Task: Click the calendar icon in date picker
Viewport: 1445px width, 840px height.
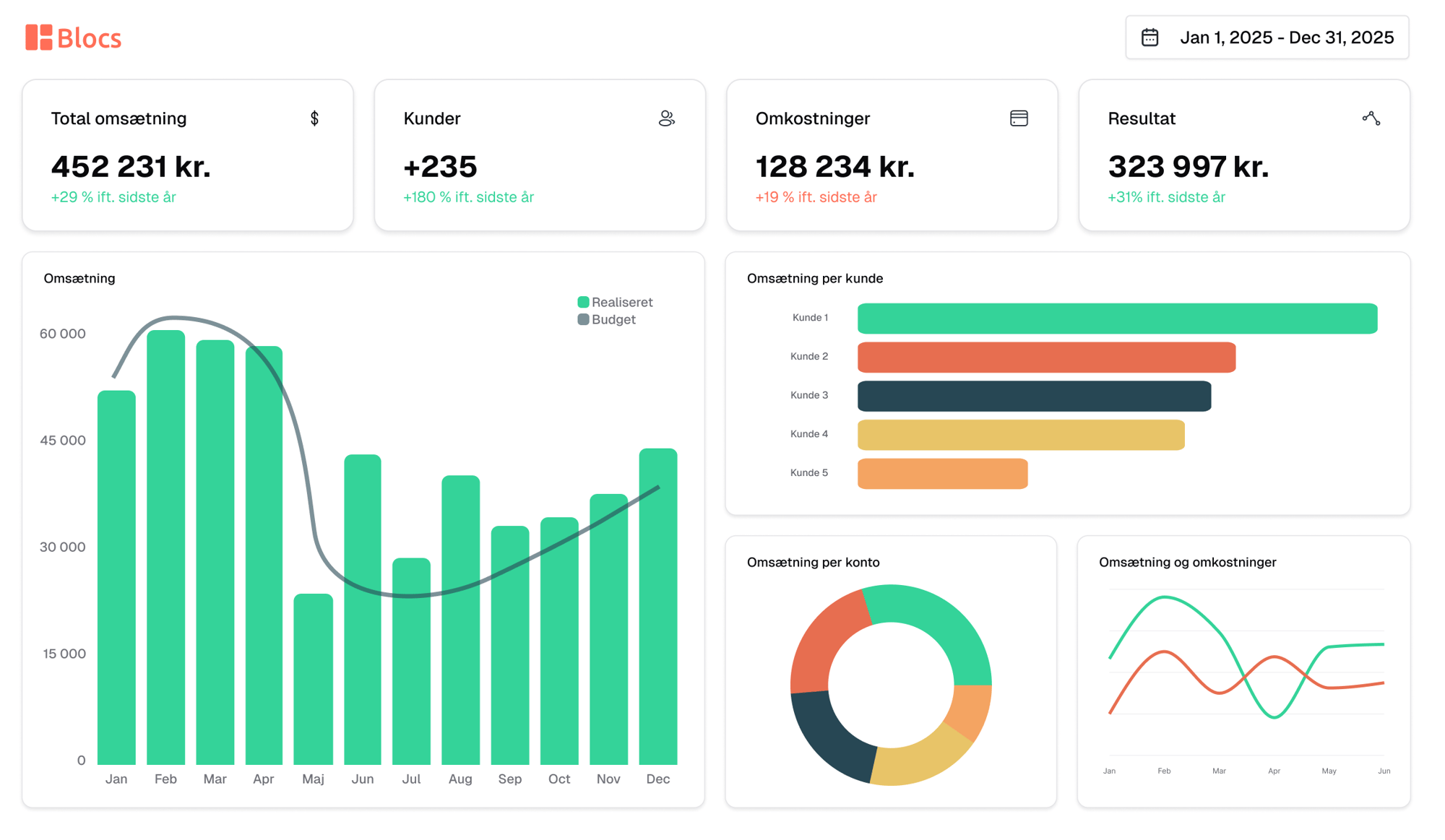Action: coord(1149,38)
